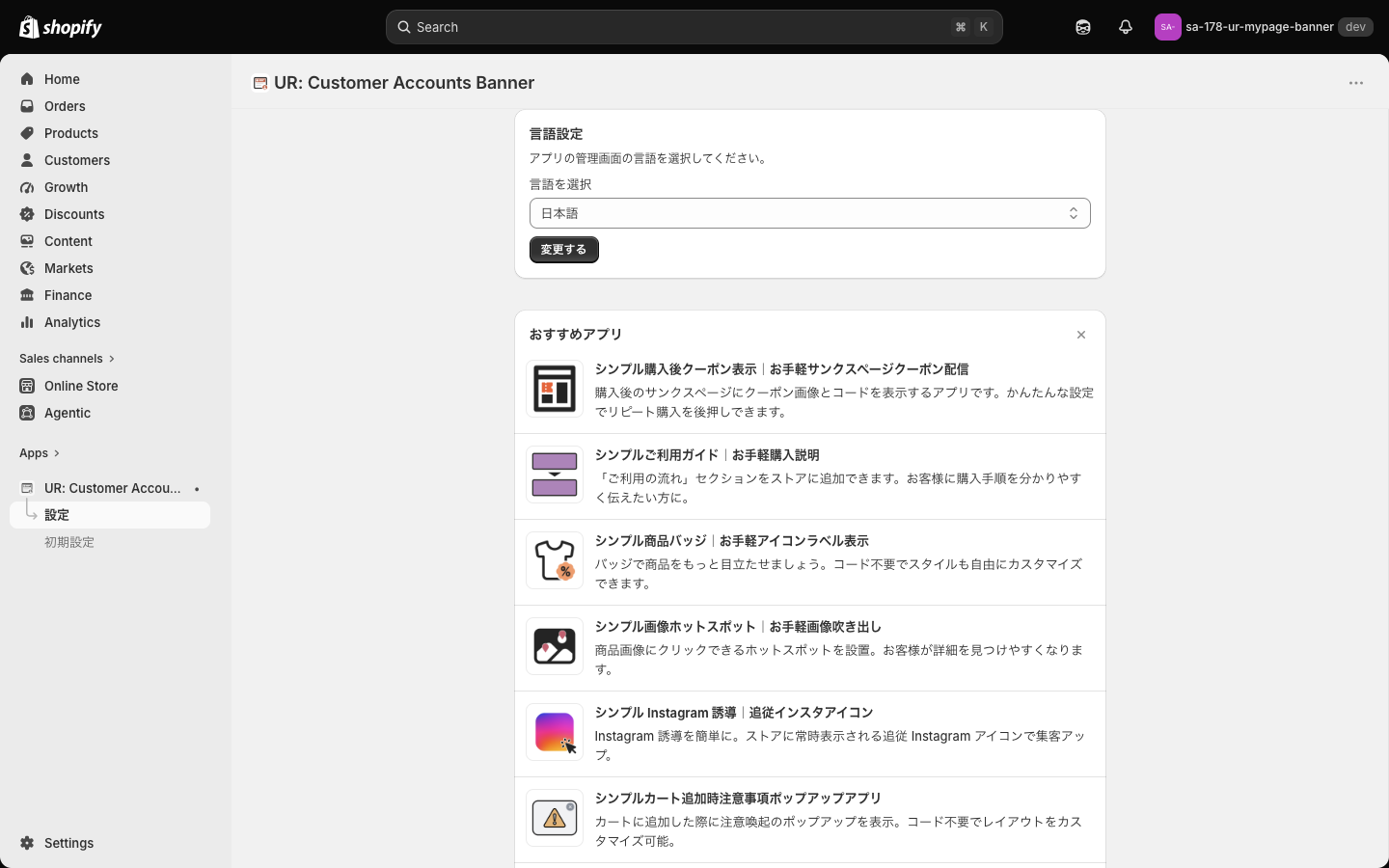The height and width of the screenshot is (868, 1389).
Task: Click the Online Store storefront icon
Action: click(x=27, y=386)
